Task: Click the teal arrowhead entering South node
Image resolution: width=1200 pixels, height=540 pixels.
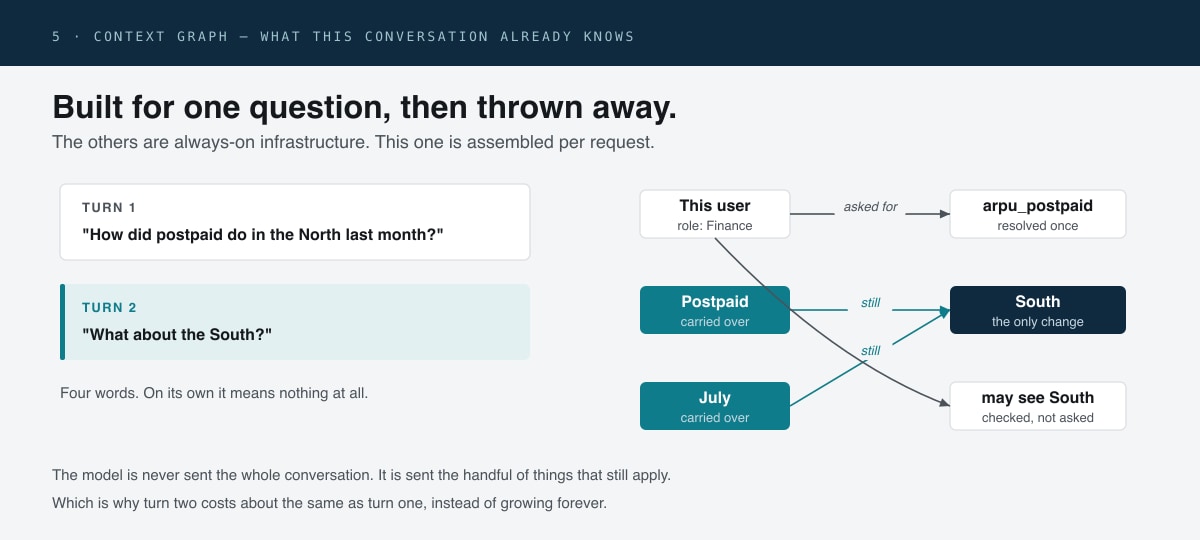Action: point(942,312)
